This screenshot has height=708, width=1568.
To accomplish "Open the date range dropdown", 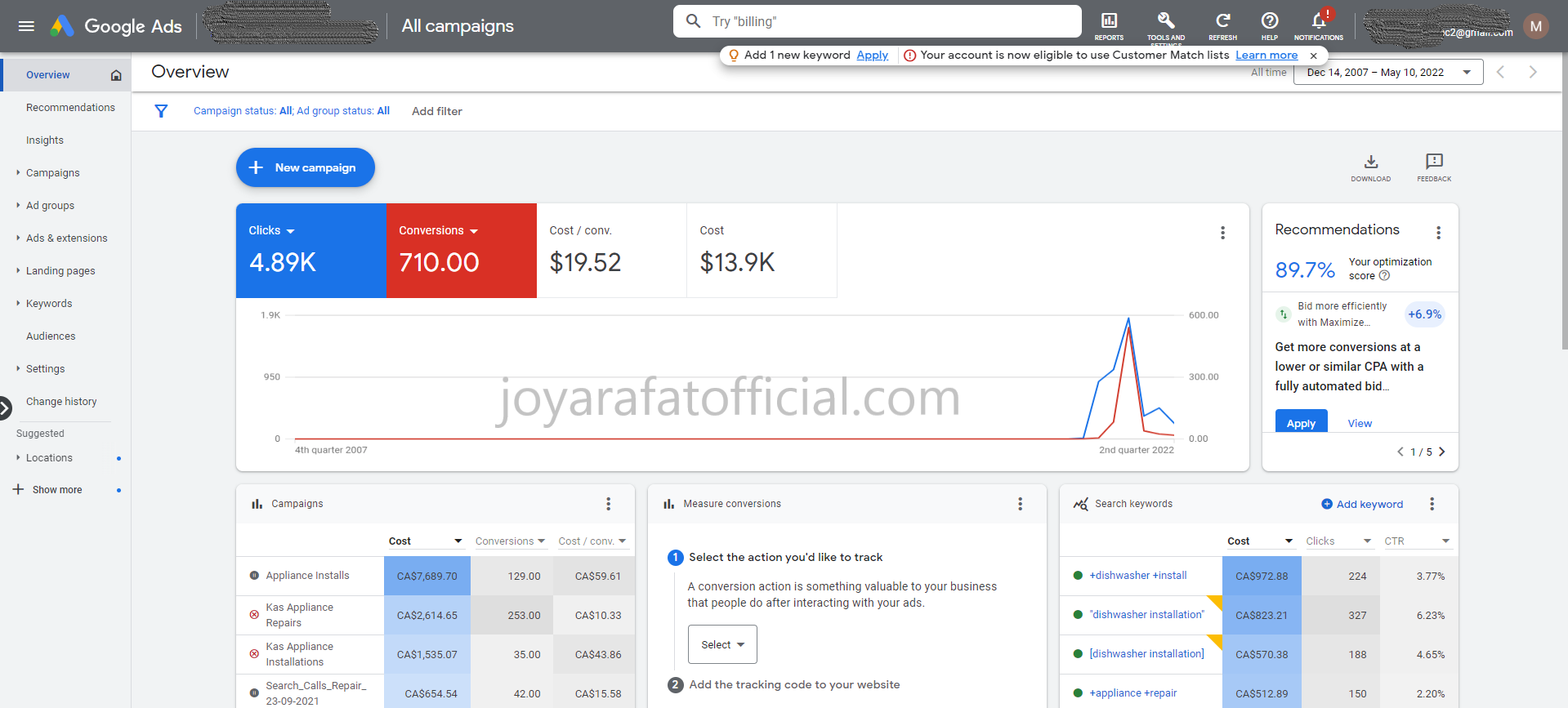I will tap(1388, 73).
